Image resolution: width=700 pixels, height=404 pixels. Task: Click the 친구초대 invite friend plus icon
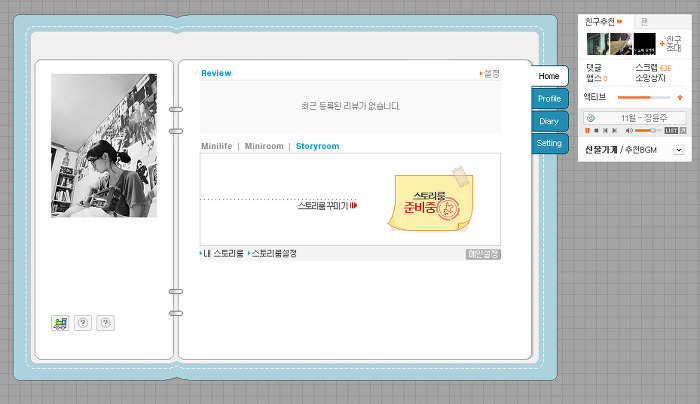[x=662, y=44]
